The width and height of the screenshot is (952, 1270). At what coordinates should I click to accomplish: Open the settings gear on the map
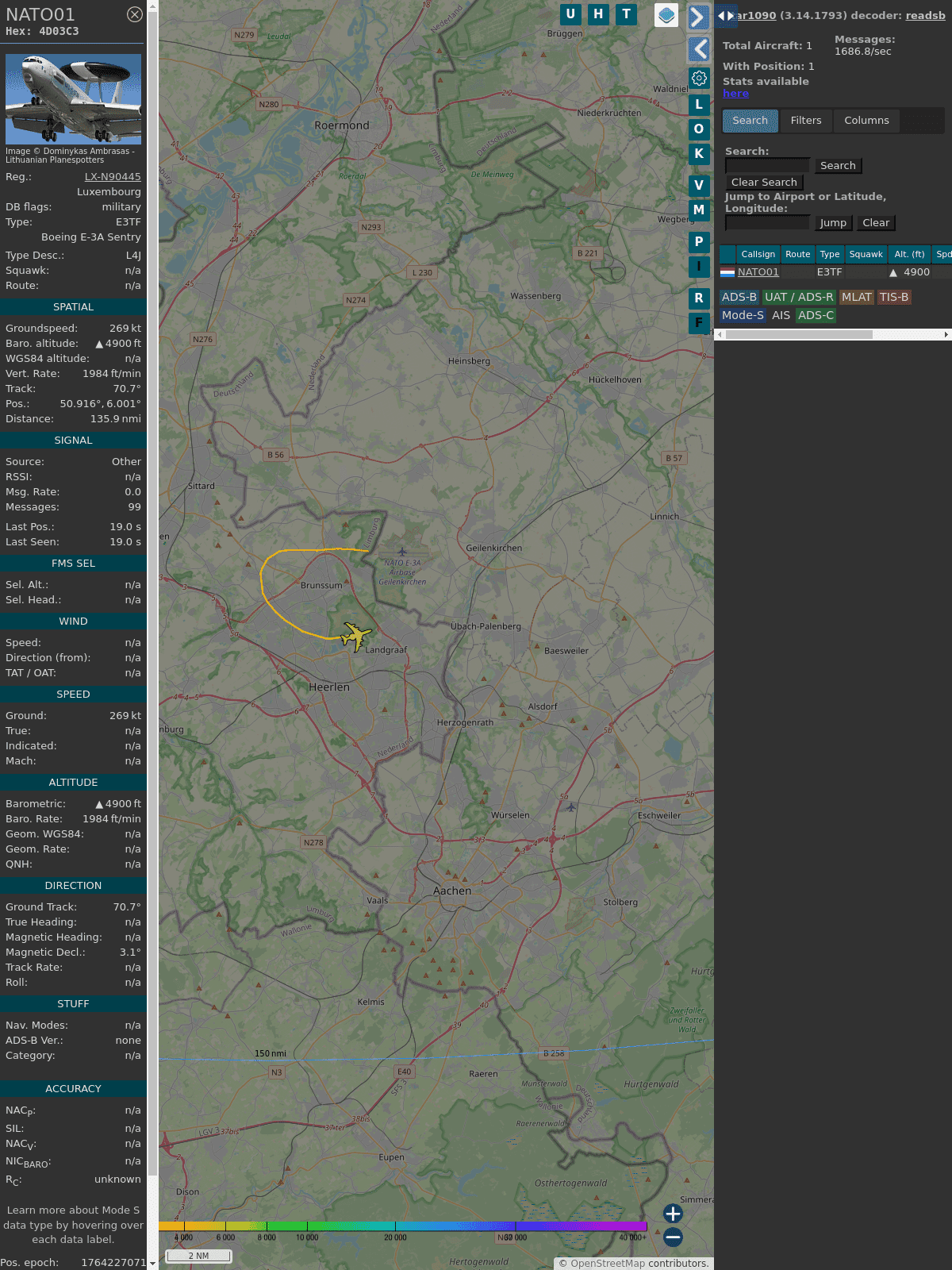(x=699, y=78)
